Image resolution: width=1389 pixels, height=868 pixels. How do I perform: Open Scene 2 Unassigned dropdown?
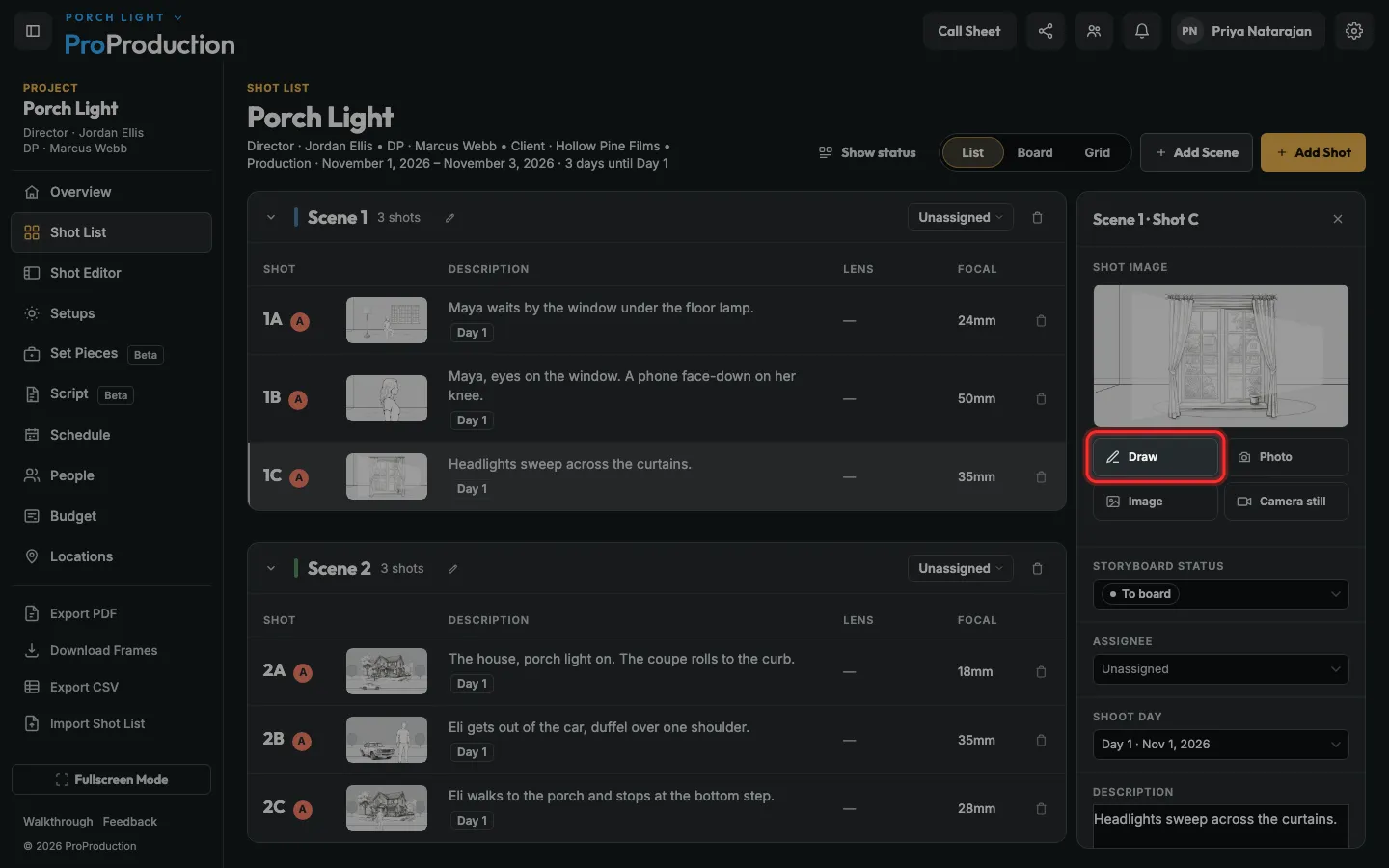pos(960,569)
